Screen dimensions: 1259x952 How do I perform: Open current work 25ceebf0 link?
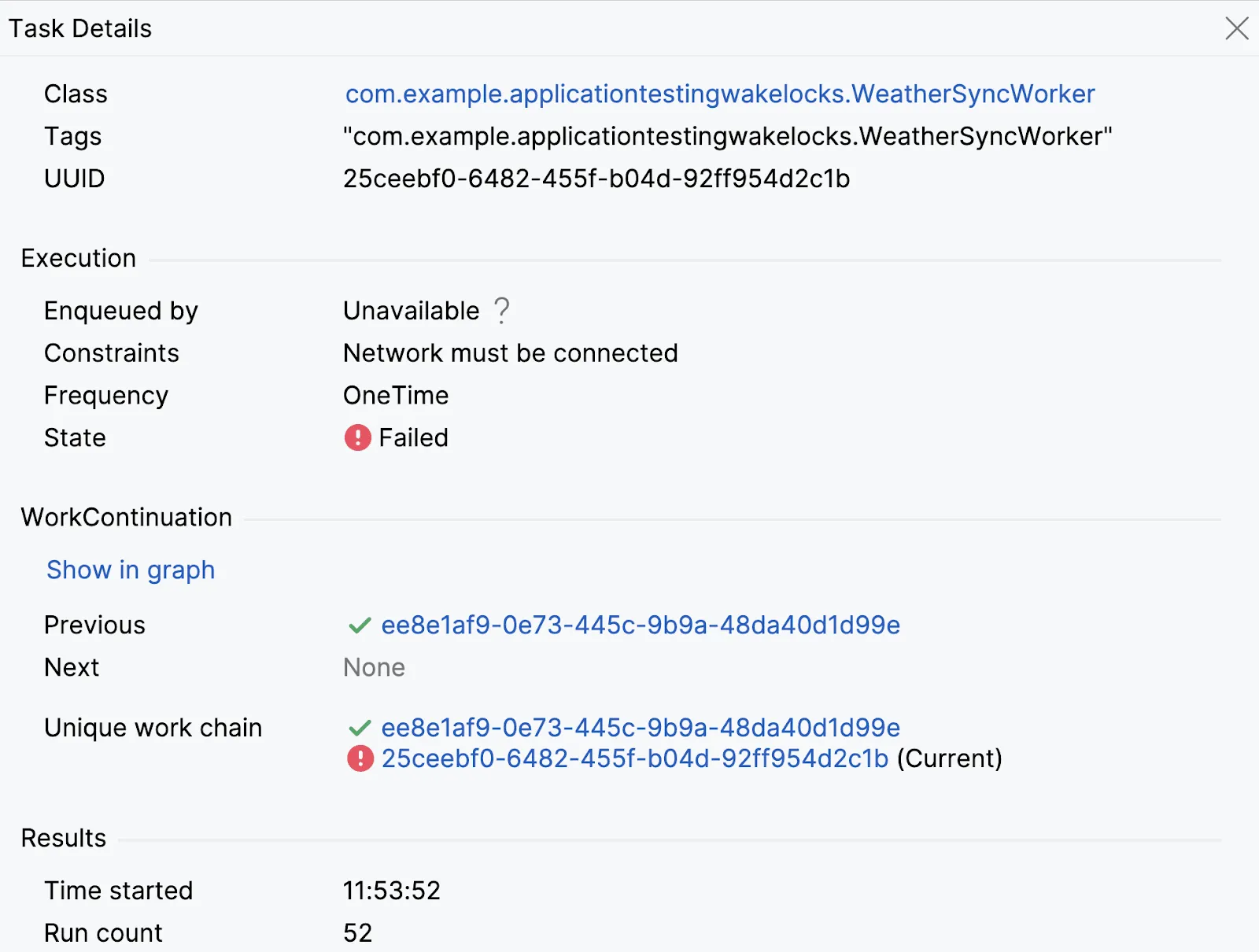tap(634, 758)
